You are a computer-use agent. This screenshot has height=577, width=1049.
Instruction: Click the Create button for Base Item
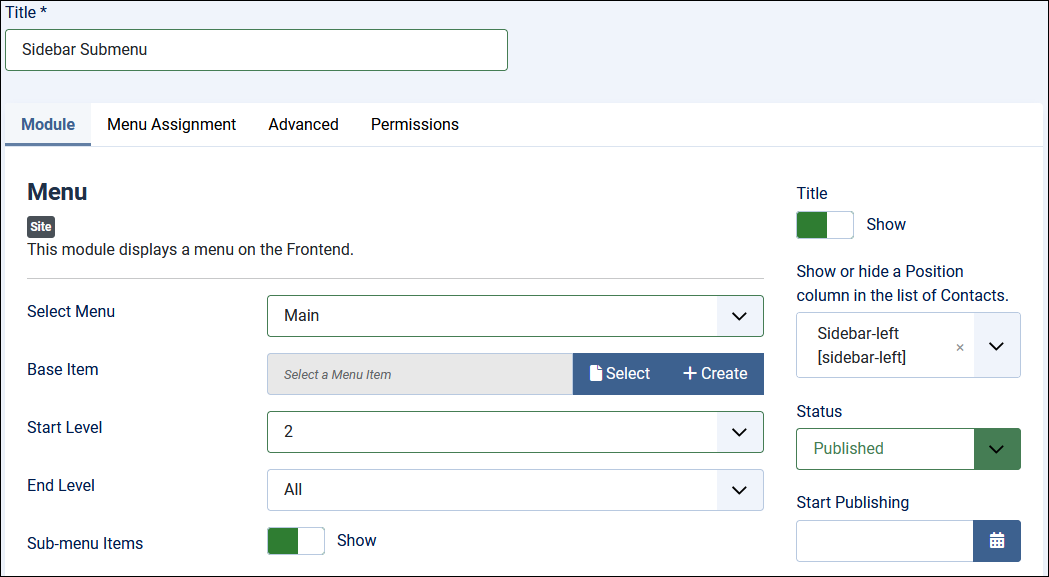715,374
